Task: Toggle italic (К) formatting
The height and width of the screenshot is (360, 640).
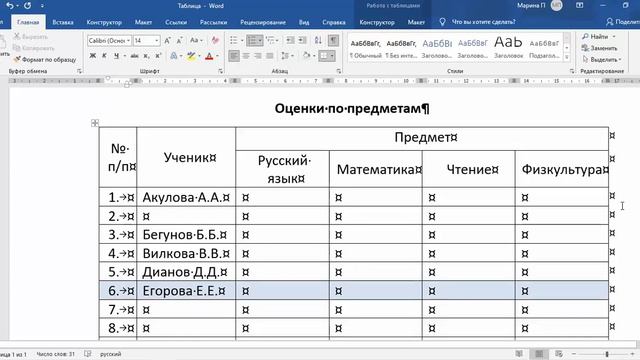Action: (104, 56)
